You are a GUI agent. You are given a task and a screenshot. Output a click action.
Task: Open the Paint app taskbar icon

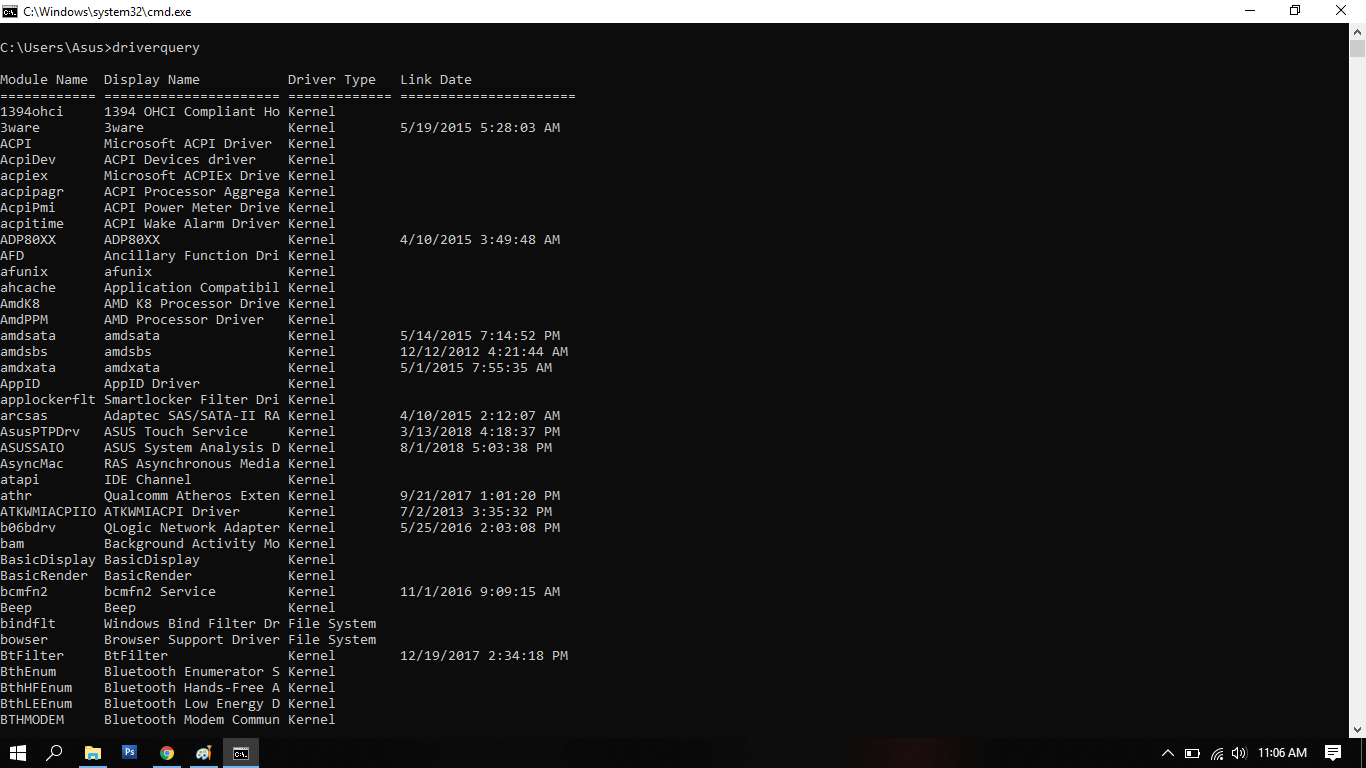(x=204, y=753)
